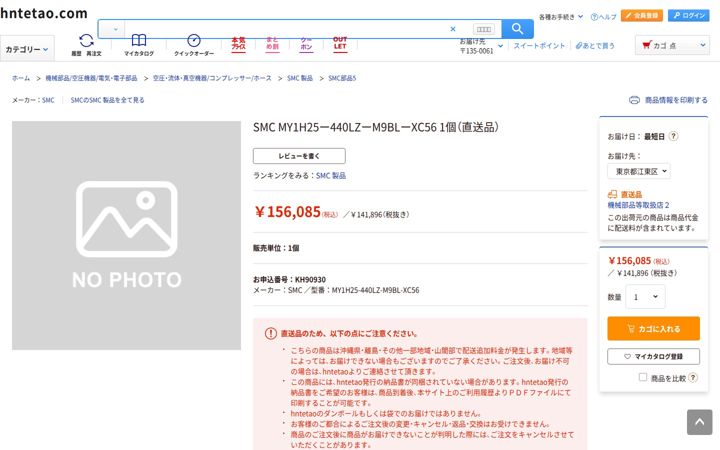Image resolution: width=720 pixels, height=450 pixels.
Task: Expand the shopping cart dropdown
Action: 673,45
